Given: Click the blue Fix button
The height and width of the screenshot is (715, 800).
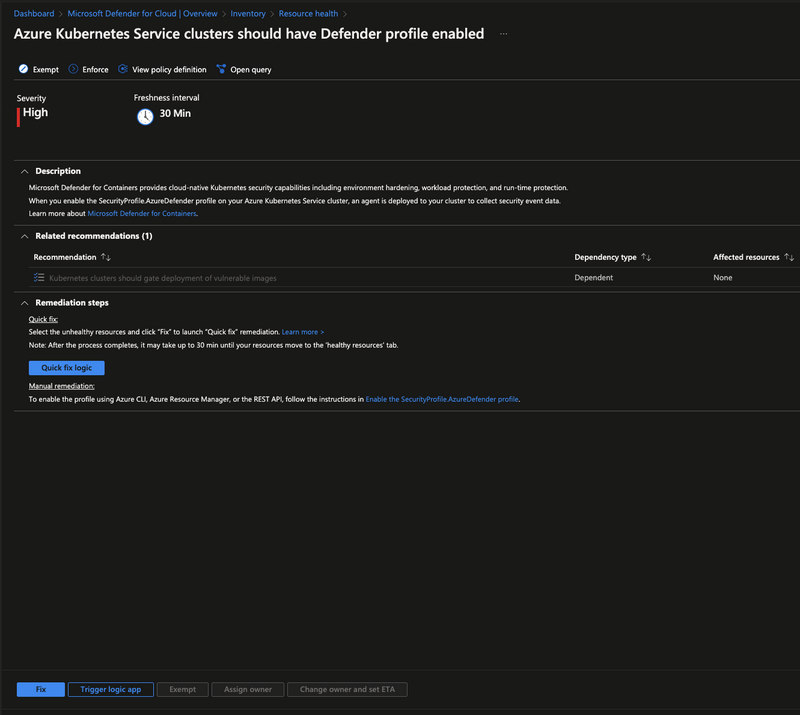Looking at the screenshot, I should click(41, 690).
